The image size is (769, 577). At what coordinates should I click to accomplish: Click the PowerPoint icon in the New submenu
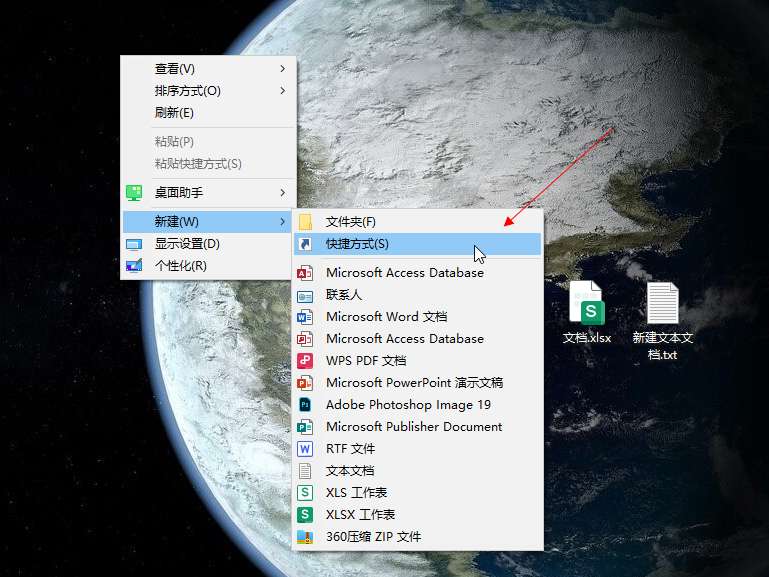click(306, 383)
